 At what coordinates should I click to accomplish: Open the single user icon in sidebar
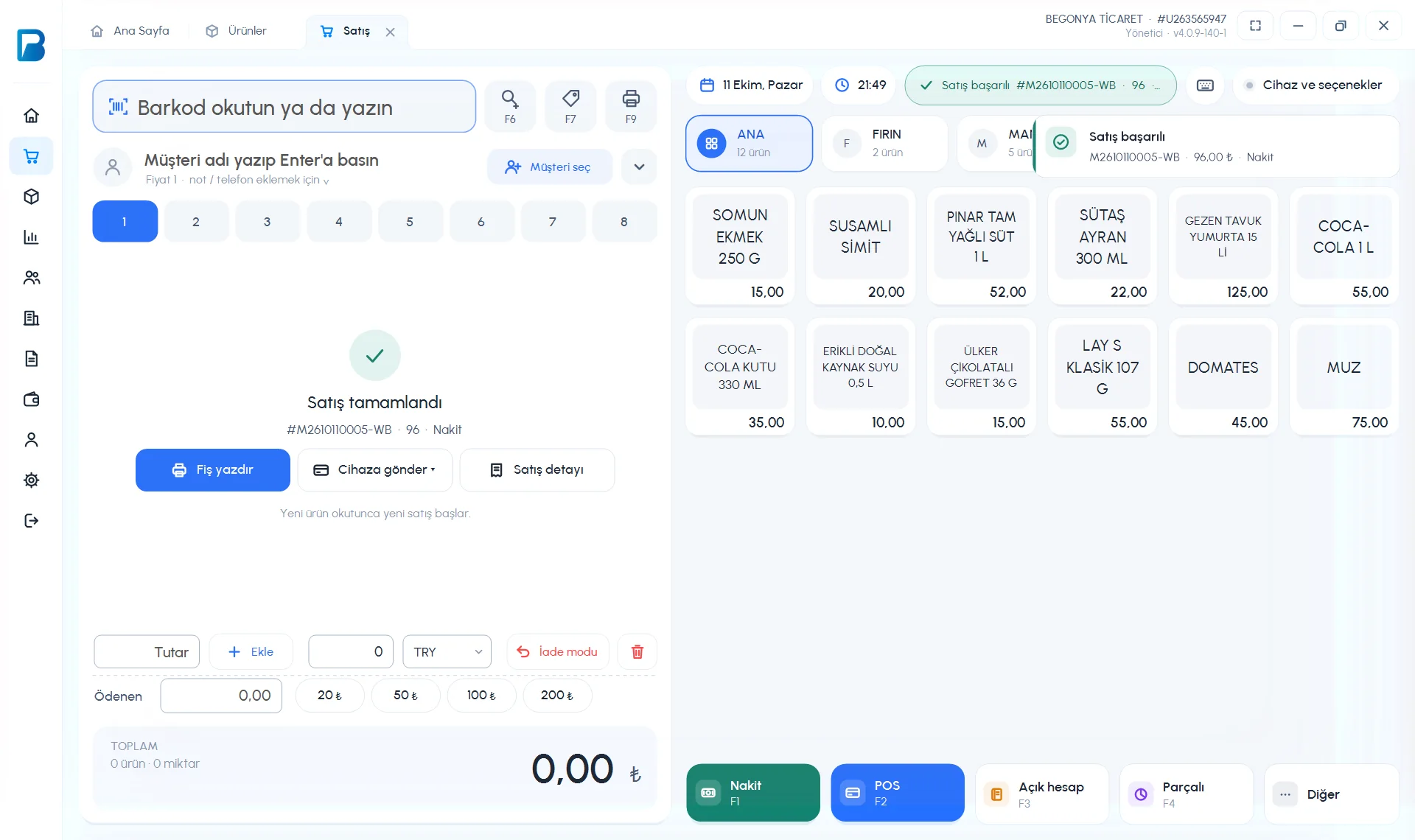[31, 440]
